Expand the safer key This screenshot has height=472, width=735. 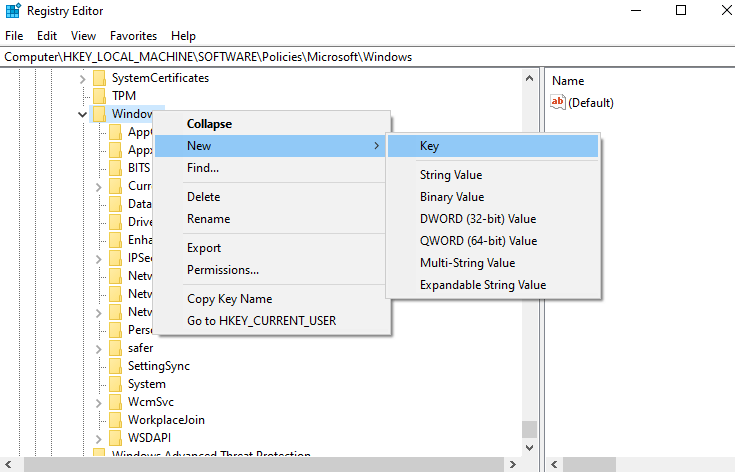click(x=99, y=349)
